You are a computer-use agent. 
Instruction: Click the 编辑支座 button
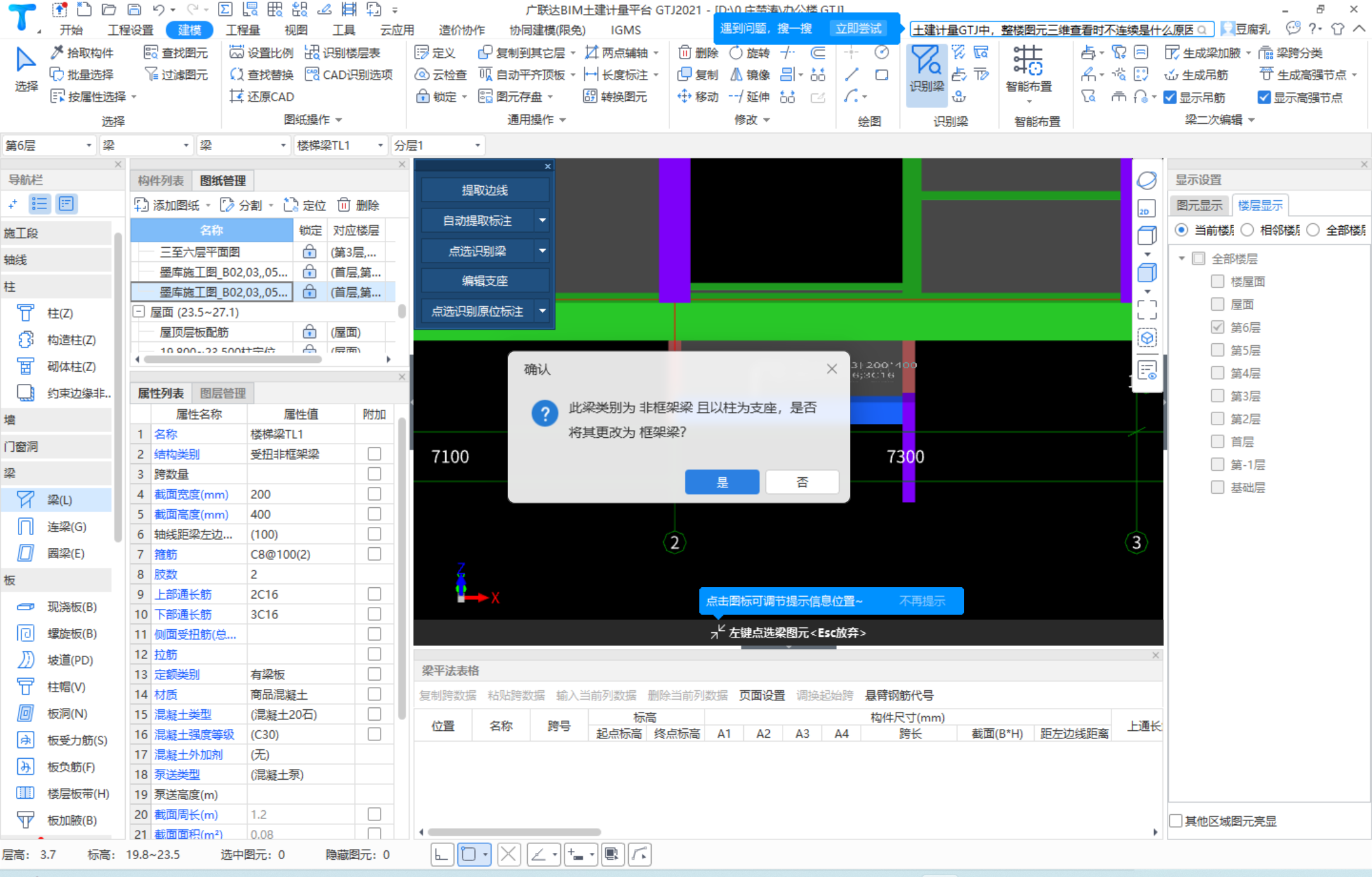[485, 281]
